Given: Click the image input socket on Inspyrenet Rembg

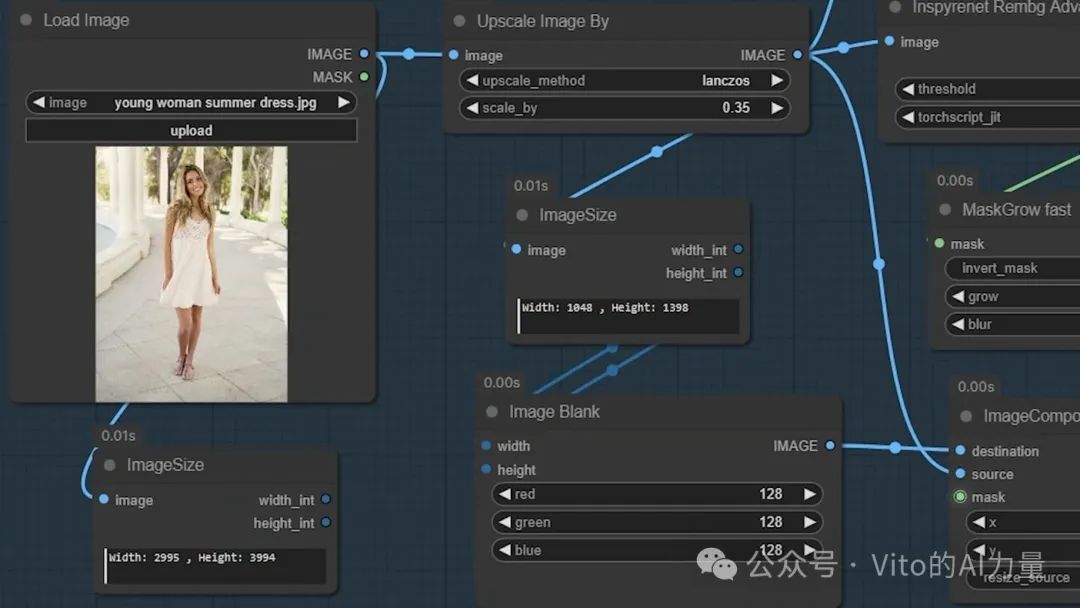Looking at the screenshot, I should coord(889,41).
